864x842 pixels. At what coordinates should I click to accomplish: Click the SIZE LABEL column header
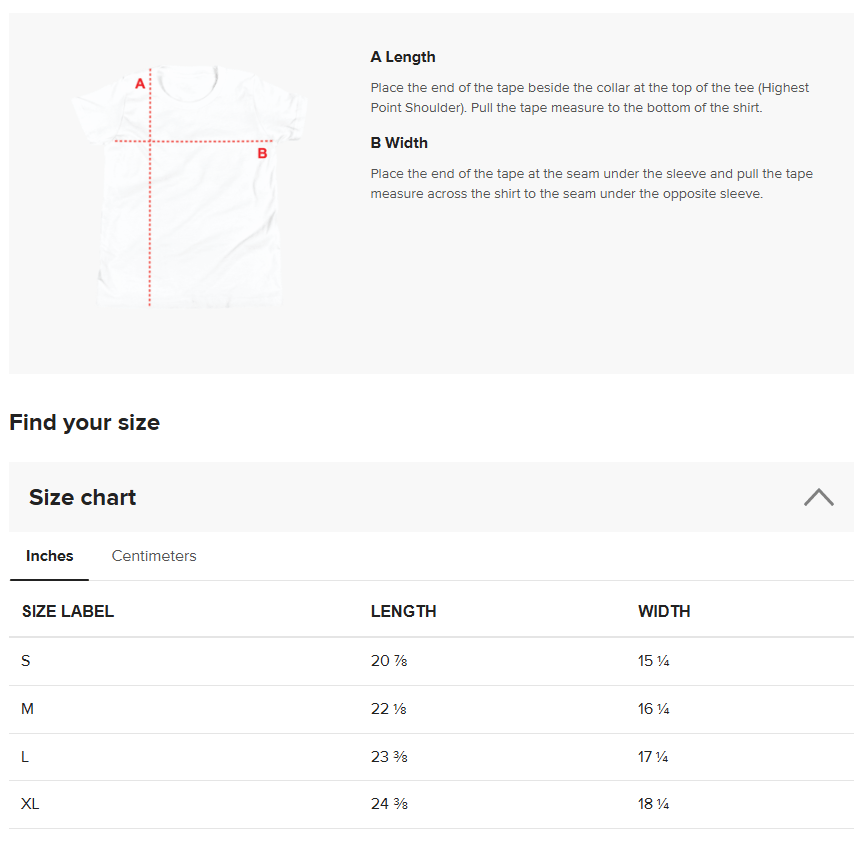point(68,611)
